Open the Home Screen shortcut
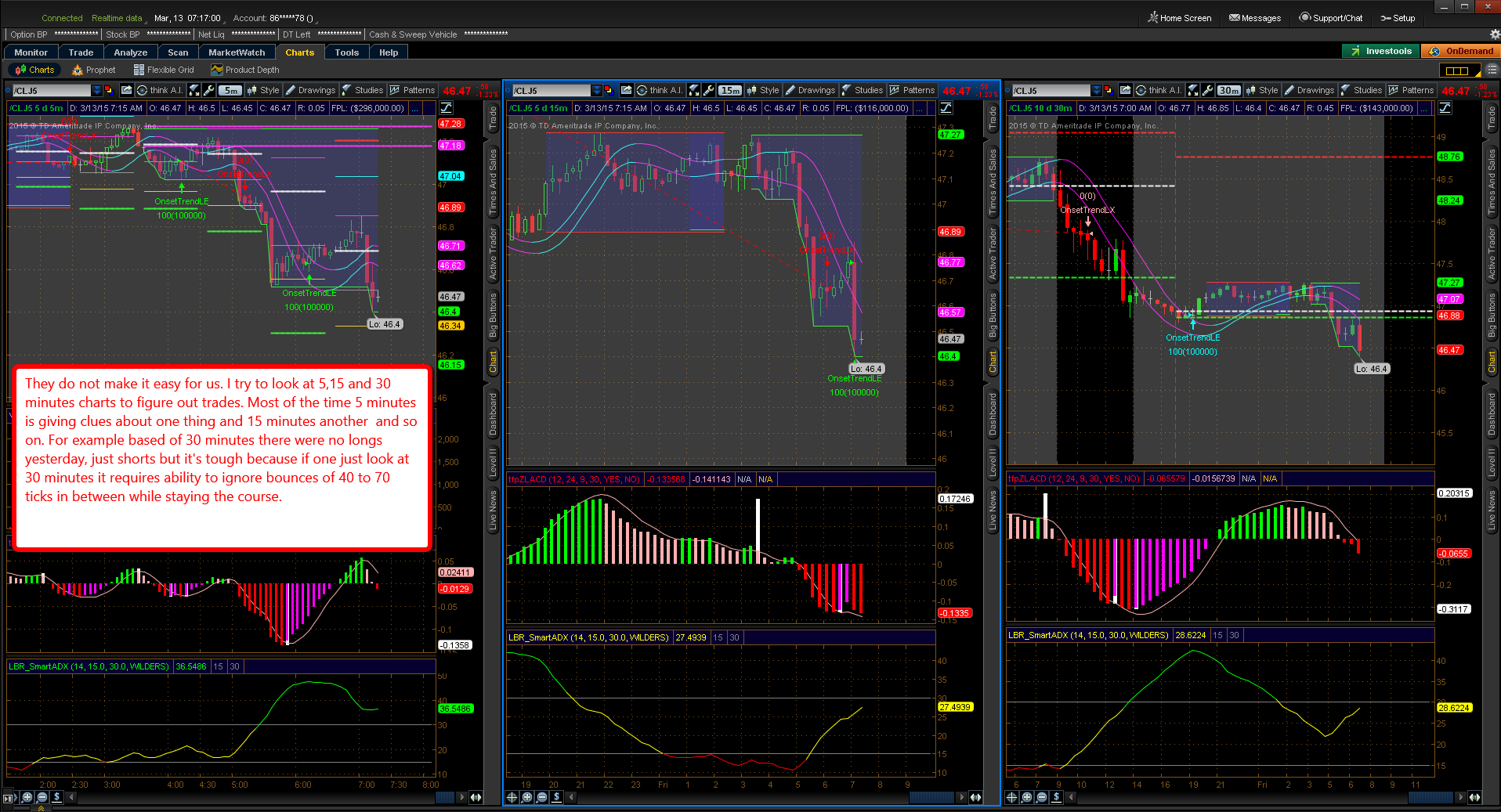This screenshot has height=812, width=1501. (1180, 18)
